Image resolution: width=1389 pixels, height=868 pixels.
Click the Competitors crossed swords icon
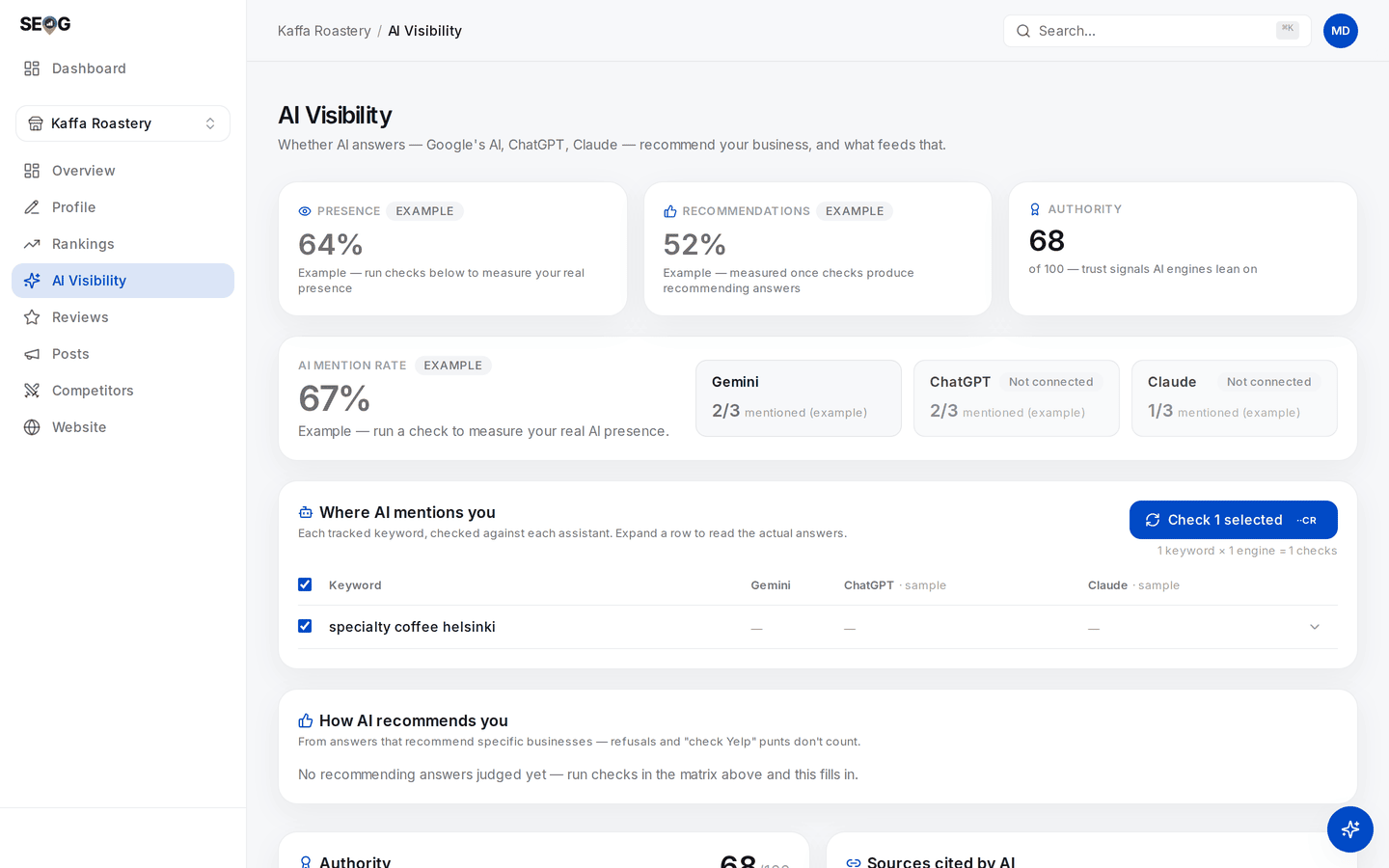coord(32,391)
